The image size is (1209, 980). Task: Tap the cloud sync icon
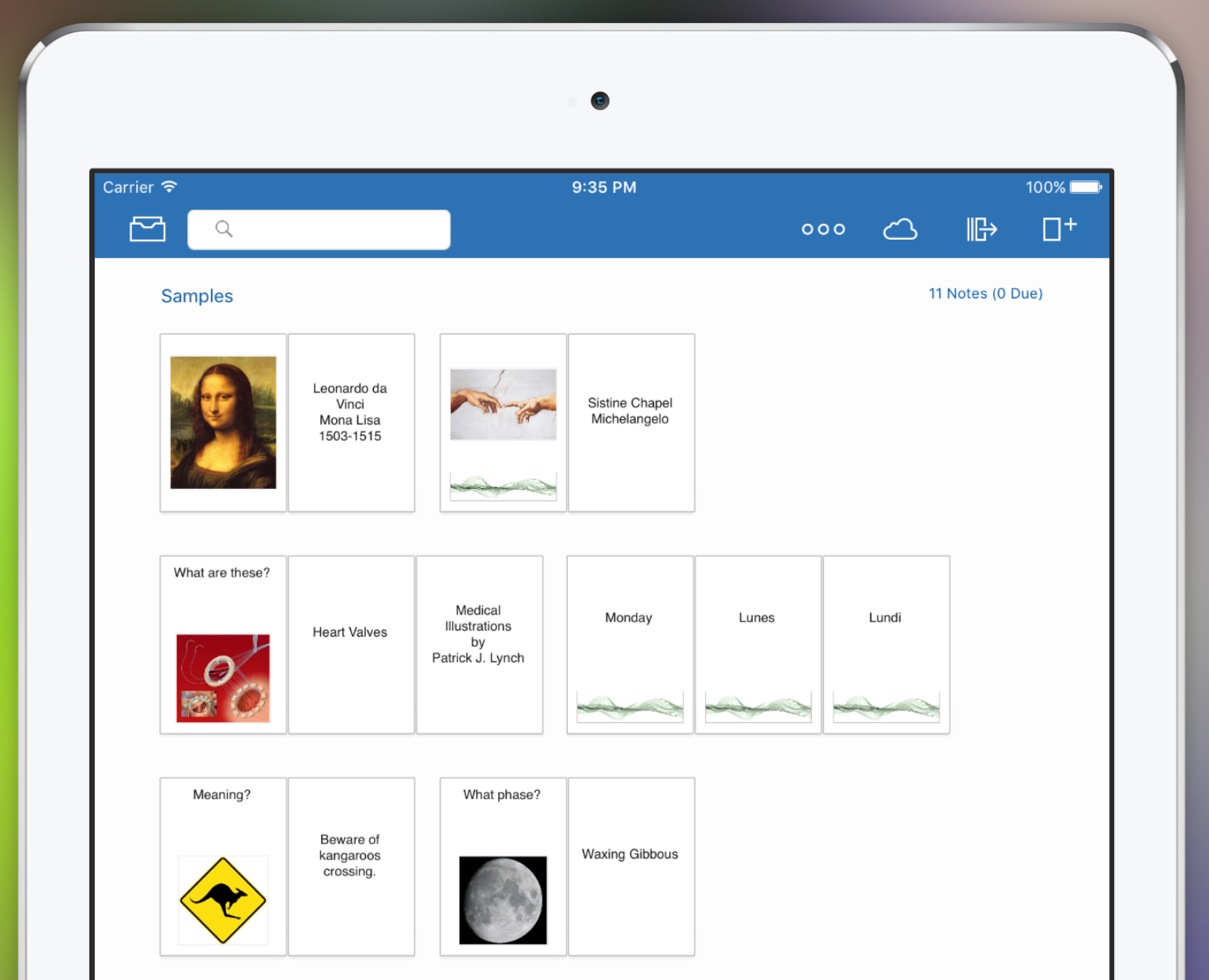pos(900,229)
